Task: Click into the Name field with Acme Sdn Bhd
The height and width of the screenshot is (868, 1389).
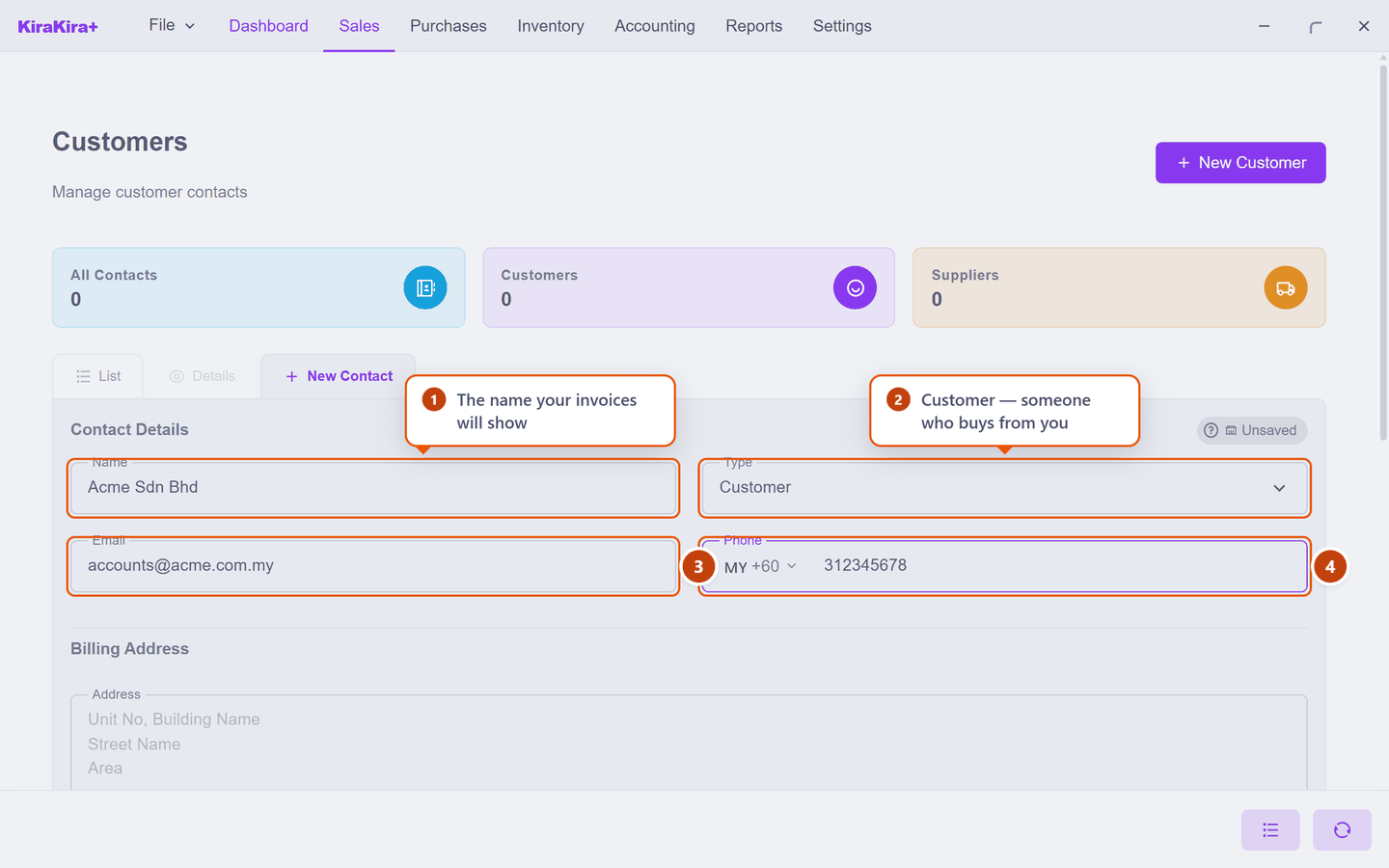Action: (x=373, y=487)
